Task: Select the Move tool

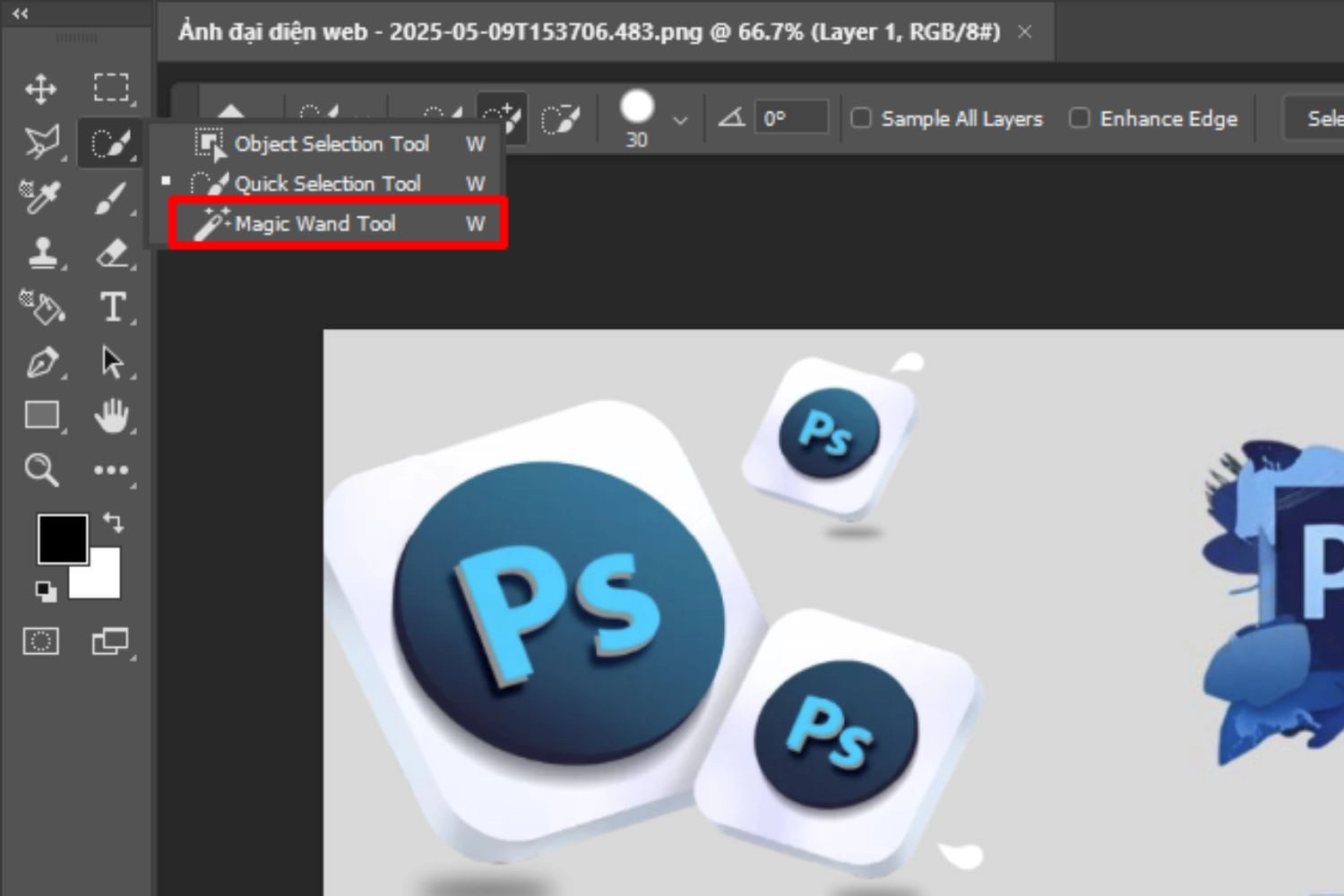Action: 41,89
